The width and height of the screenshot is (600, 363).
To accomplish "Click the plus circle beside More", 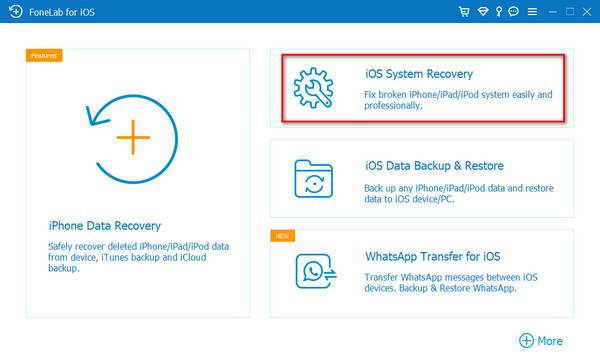I will click(526, 340).
